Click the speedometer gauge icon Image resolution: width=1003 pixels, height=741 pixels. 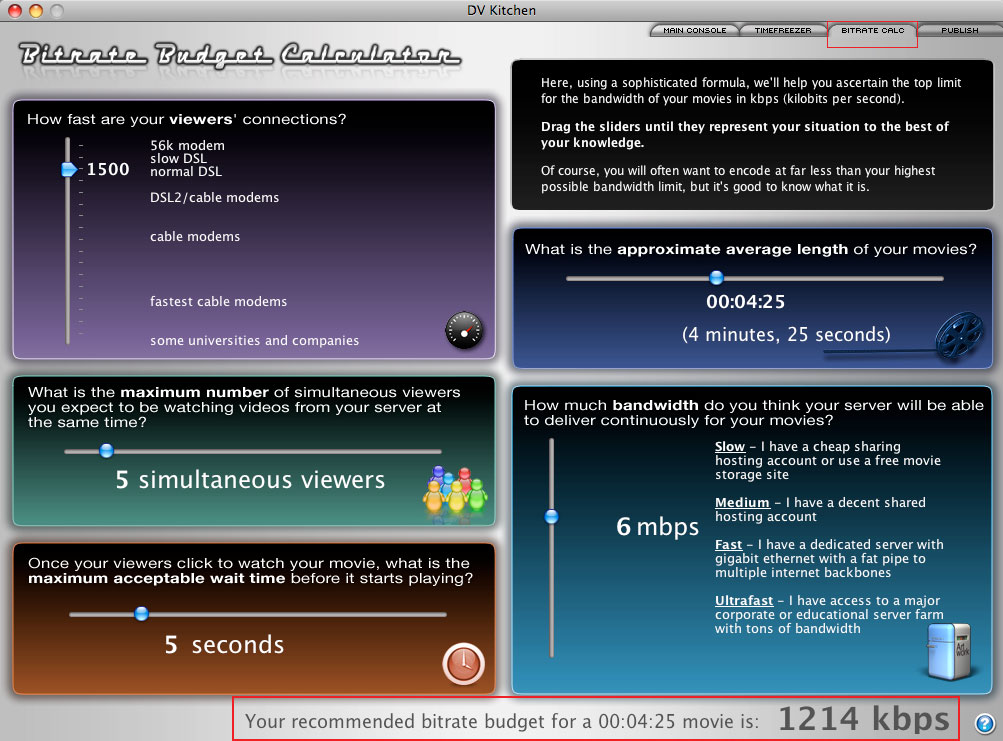pyautogui.click(x=463, y=328)
